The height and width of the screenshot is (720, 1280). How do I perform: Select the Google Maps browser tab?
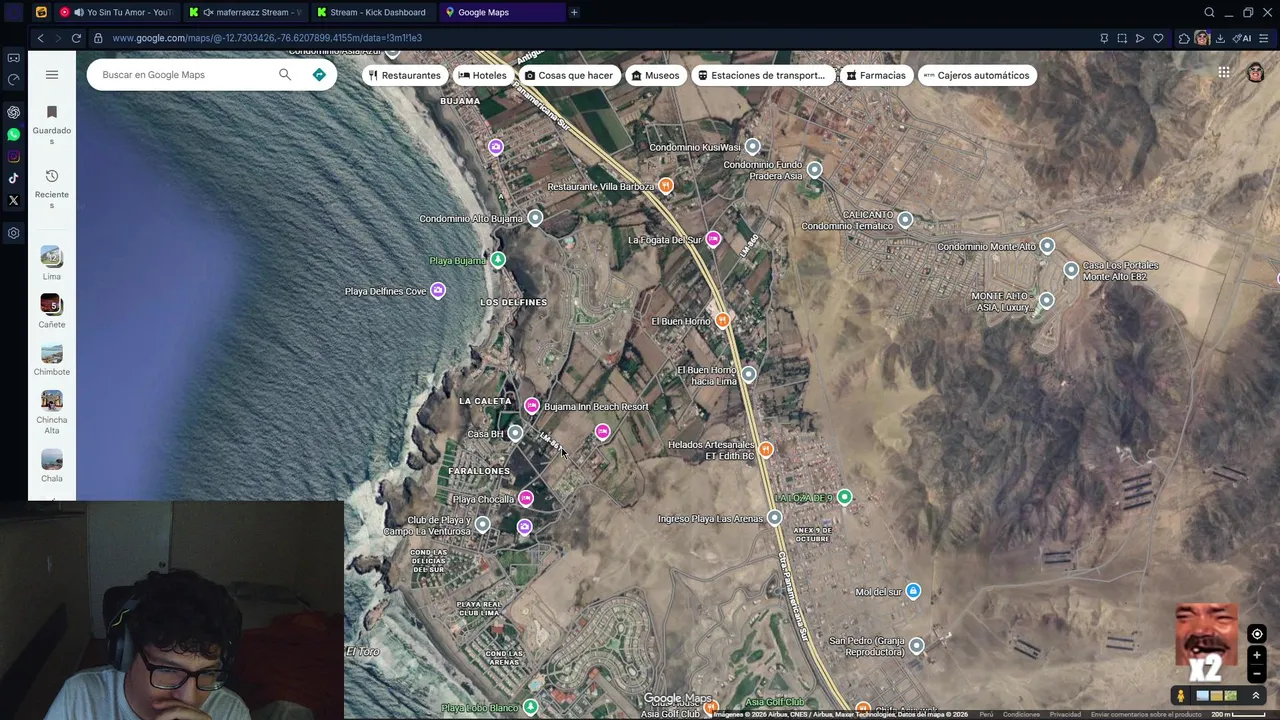click(x=500, y=12)
